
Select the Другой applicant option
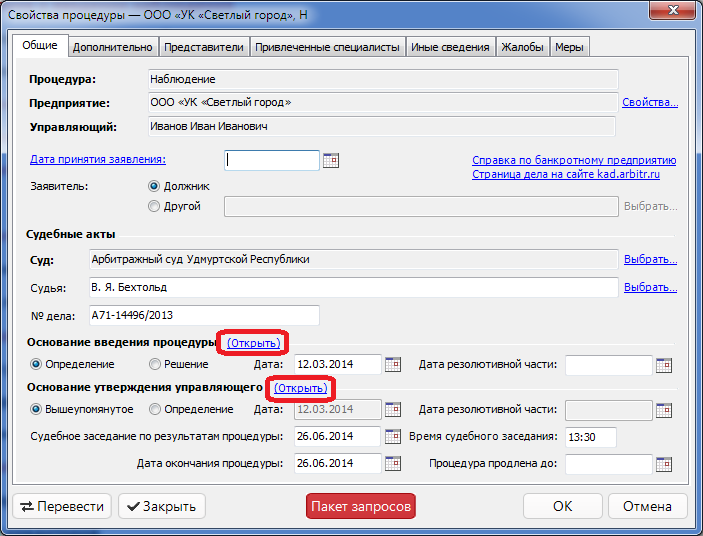[x=154, y=206]
